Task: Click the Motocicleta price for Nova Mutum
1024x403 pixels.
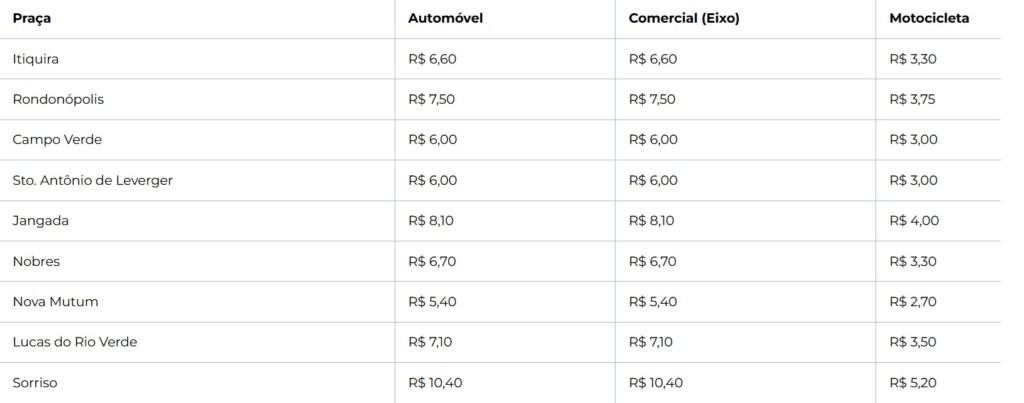Action: pos(913,301)
